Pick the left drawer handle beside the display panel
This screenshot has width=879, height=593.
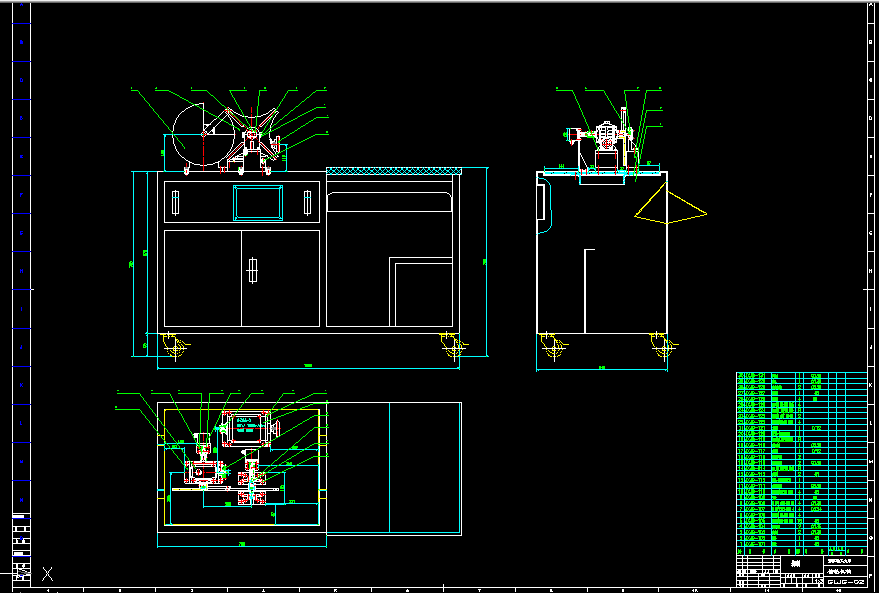coord(175,202)
